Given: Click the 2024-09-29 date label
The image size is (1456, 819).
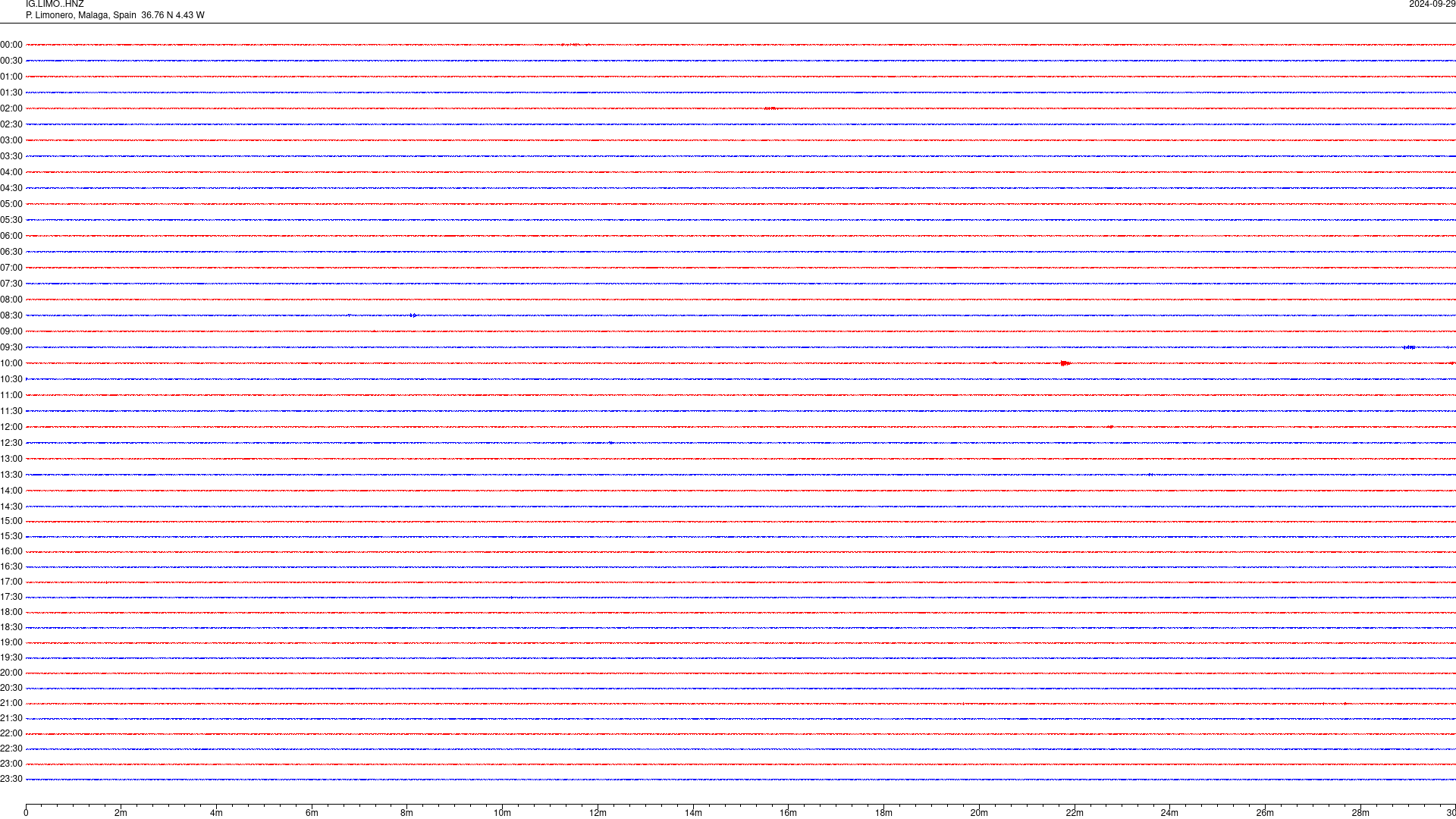Looking at the screenshot, I should click(1432, 5).
